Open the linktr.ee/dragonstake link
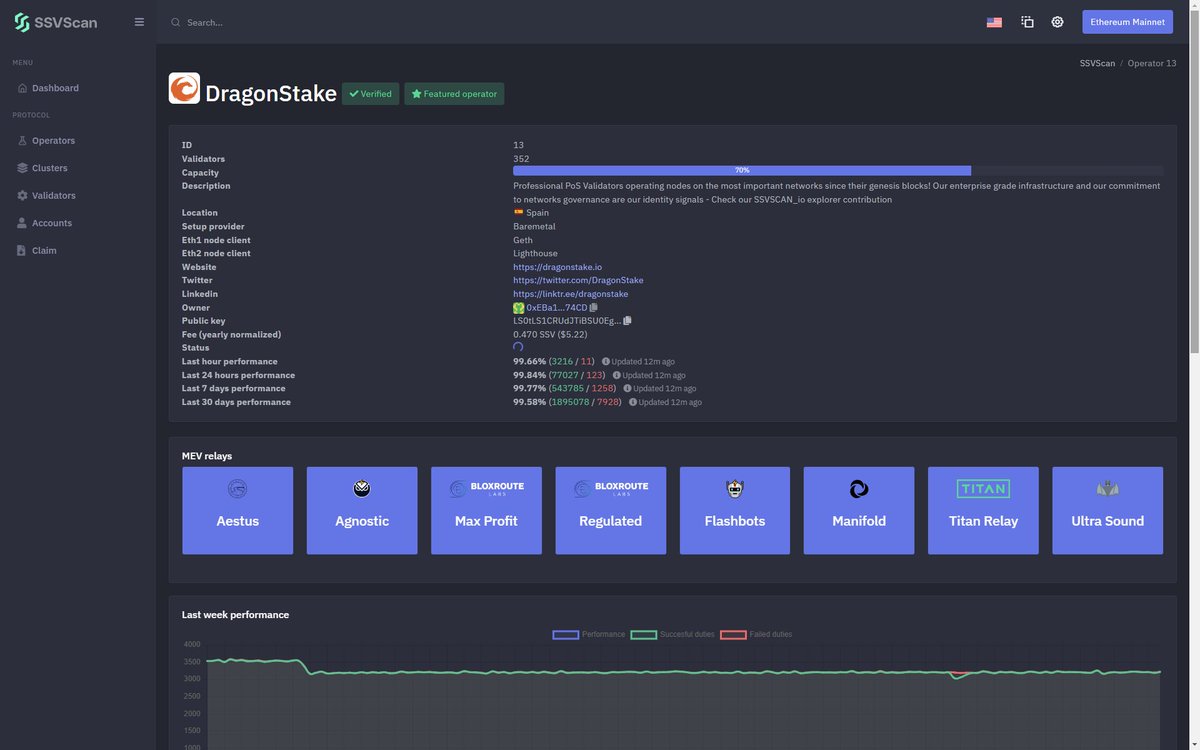This screenshot has width=1200, height=750. tap(571, 294)
